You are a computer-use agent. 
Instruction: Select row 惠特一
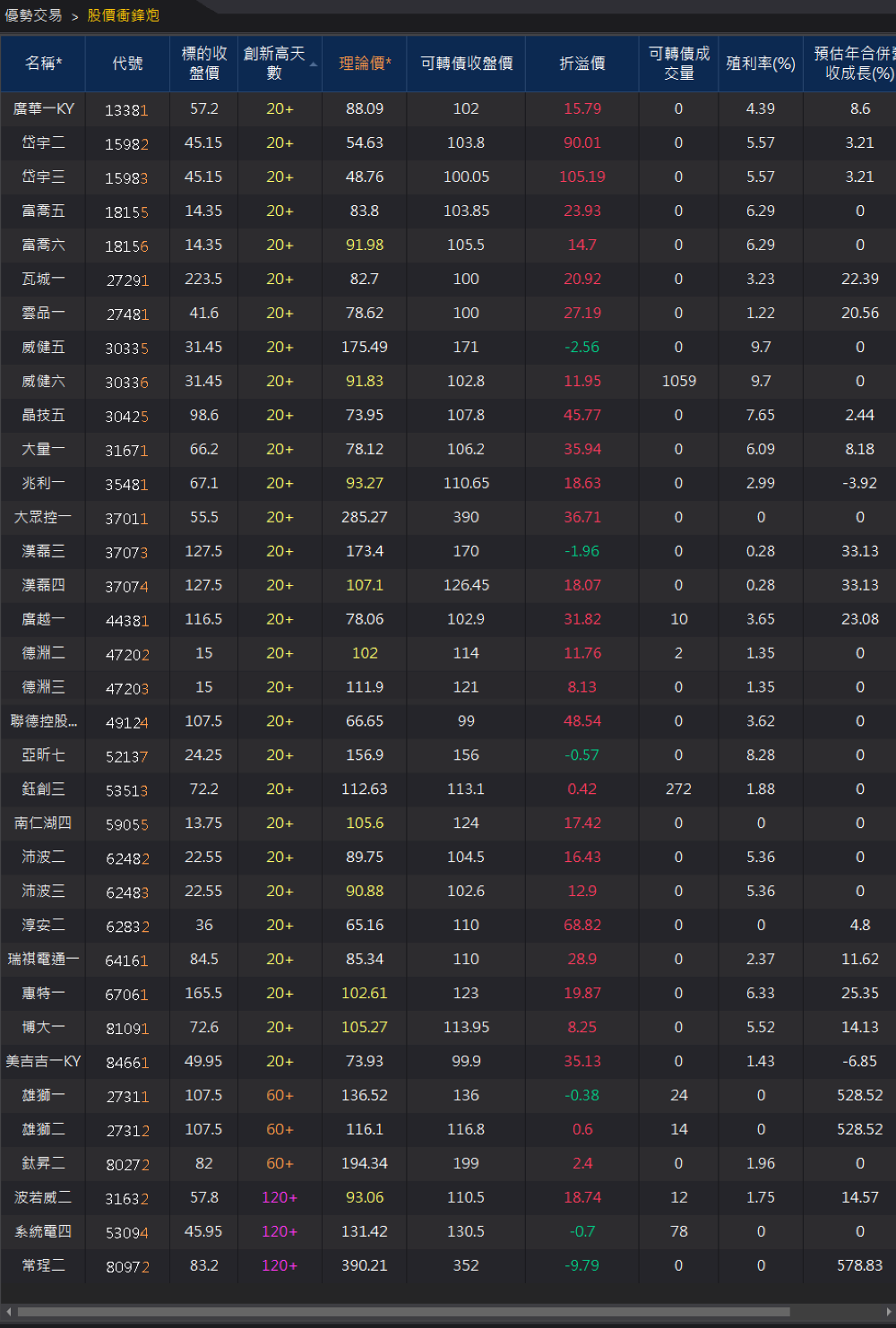click(x=448, y=993)
